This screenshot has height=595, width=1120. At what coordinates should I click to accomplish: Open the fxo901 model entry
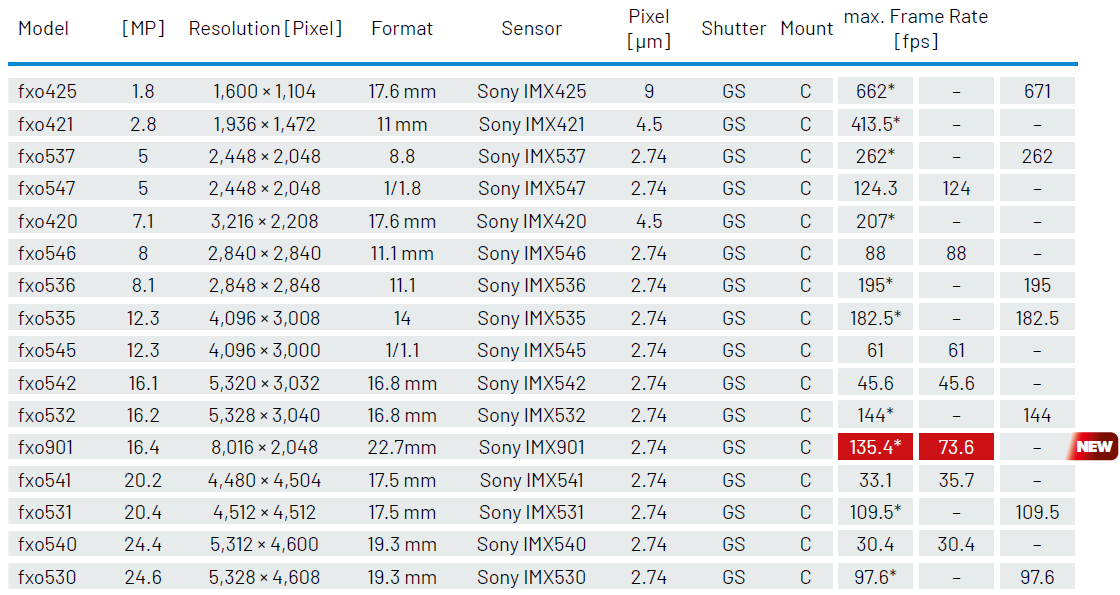pos(45,447)
